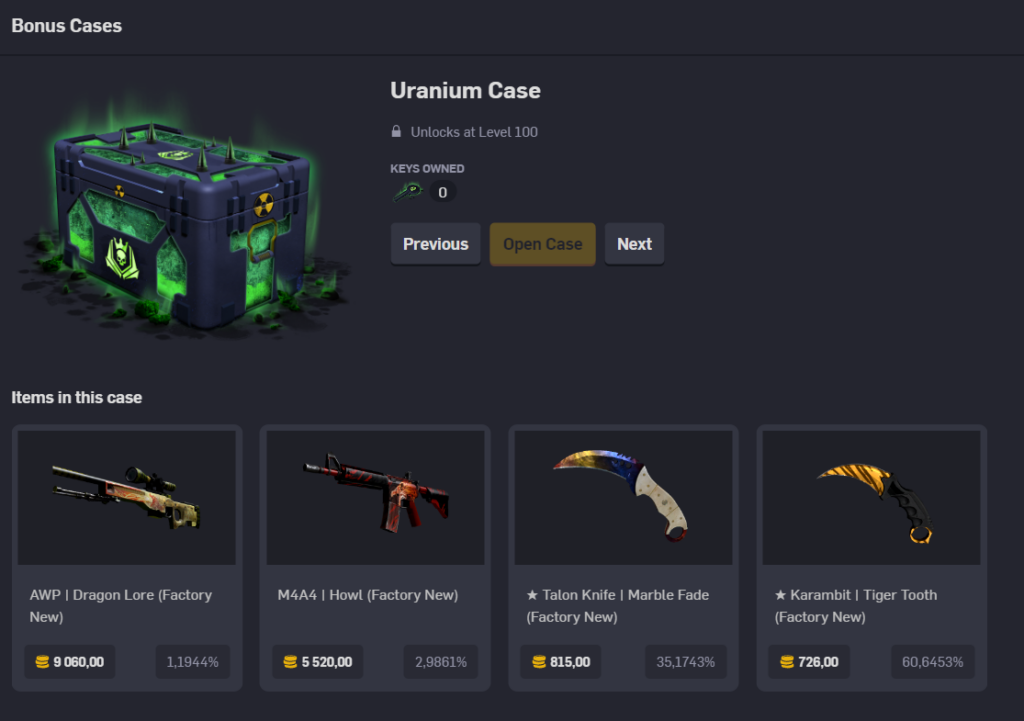Click the coin icon next to 726,00
This screenshot has height=721, width=1024.
pos(787,662)
